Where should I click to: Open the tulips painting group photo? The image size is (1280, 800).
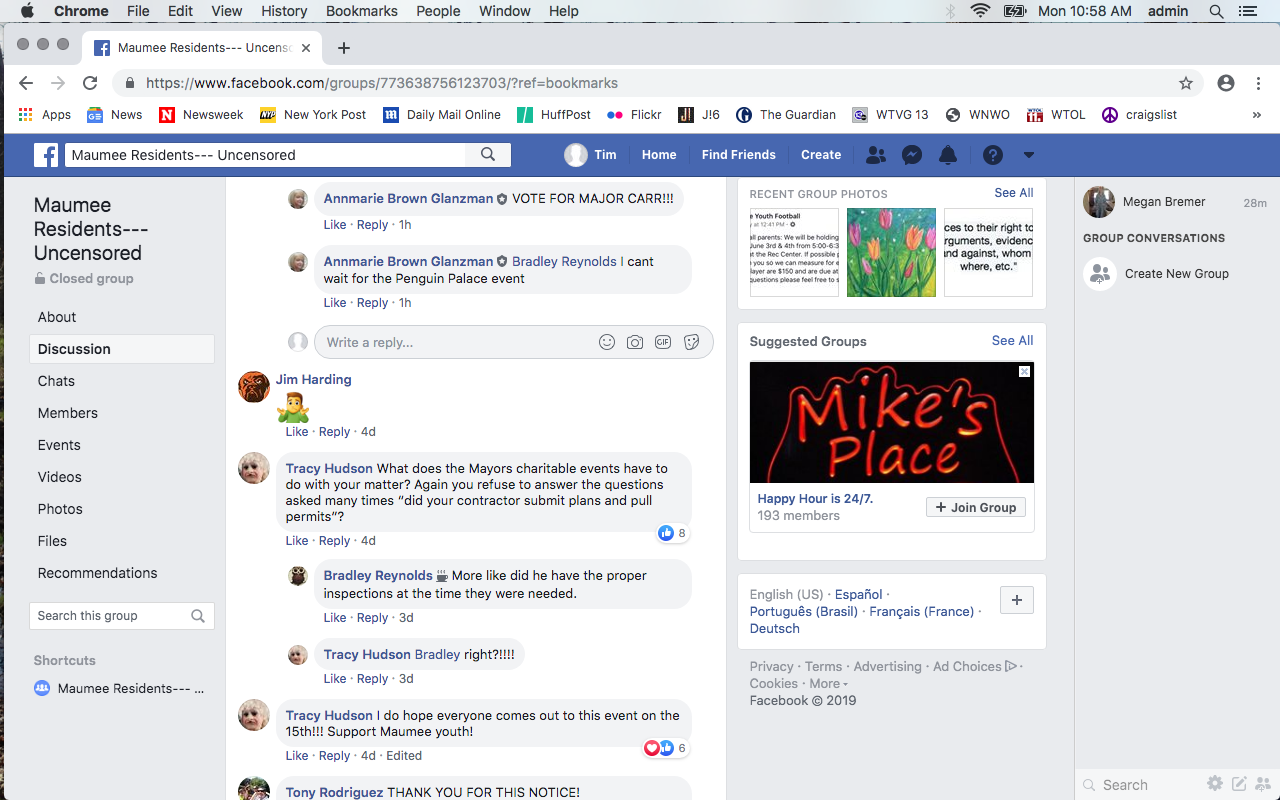891,252
